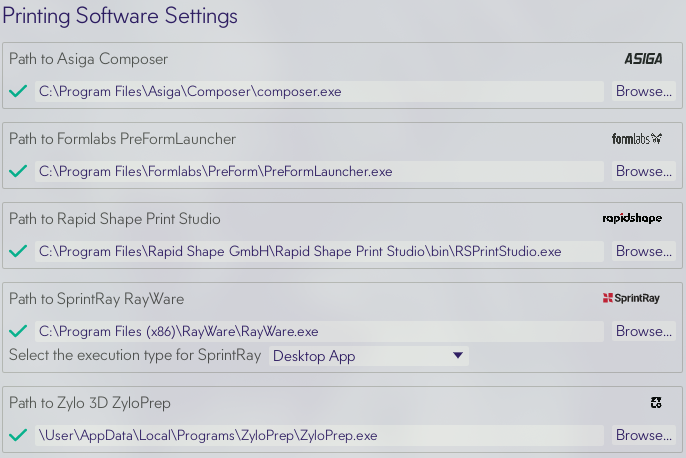
Task: Click green checkmark beside RayWare path
Action: [18, 331]
